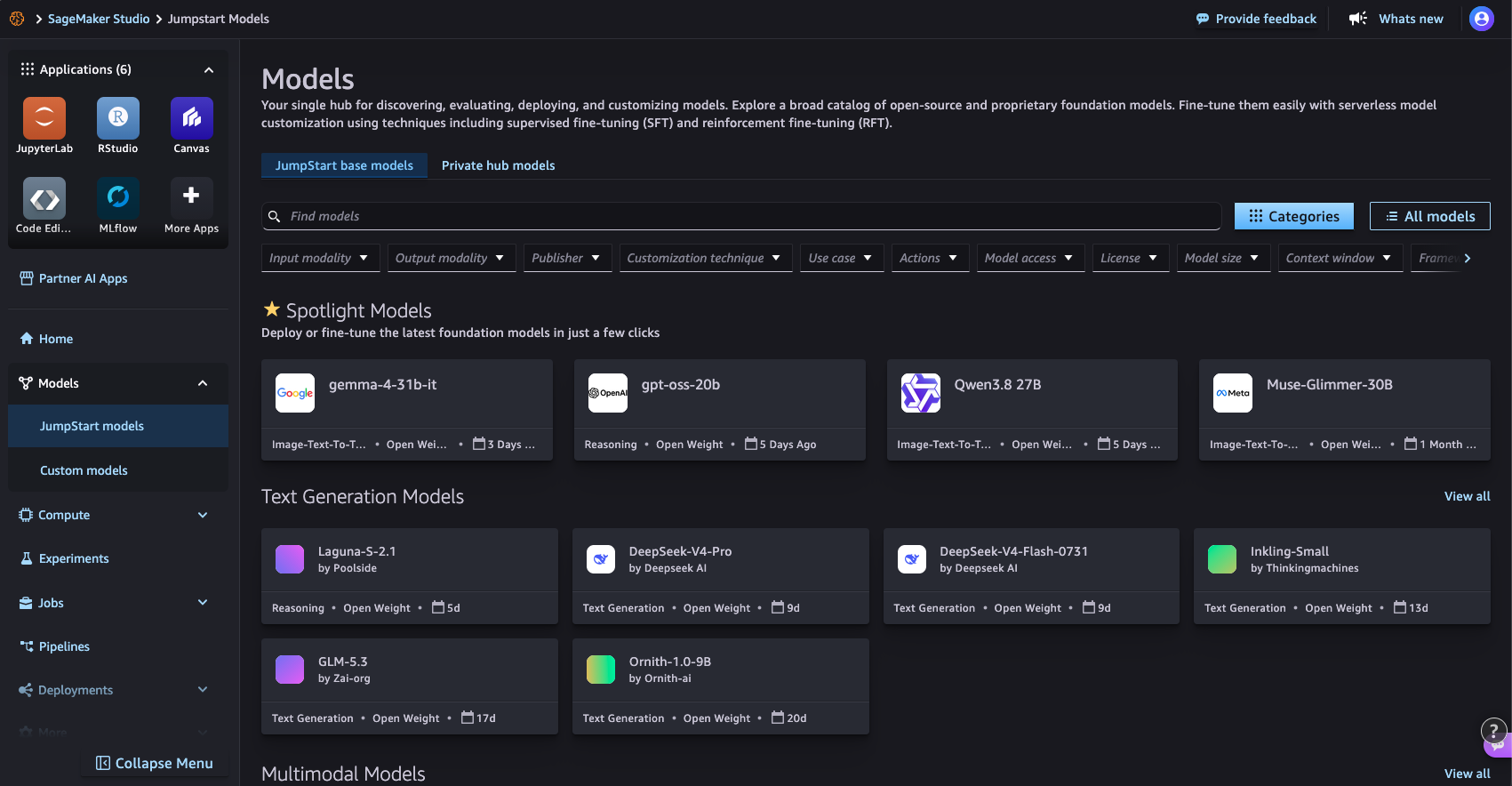Click the Meta logo on Muse-Glimmer-30B card
This screenshot has height=786, width=1512.
[x=1233, y=393]
